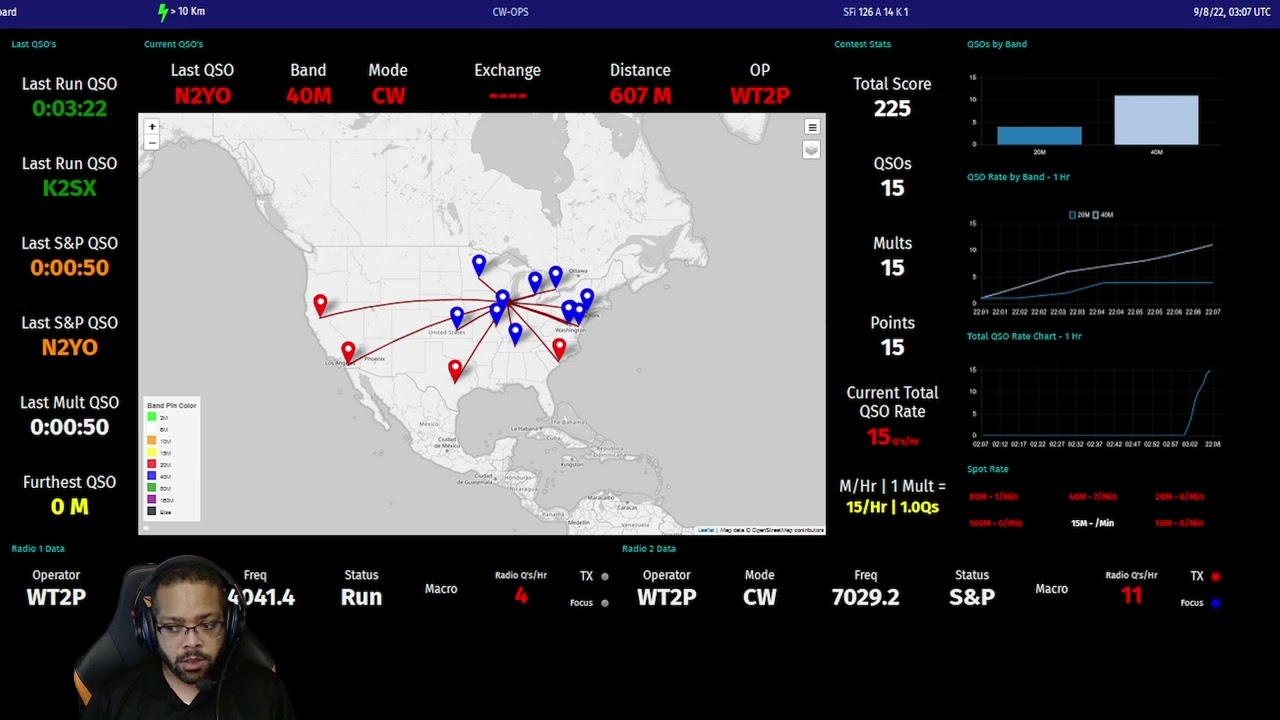Viewport: 1280px width, 720px height.
Task: Click the 40M bar in QSOs by Band
Action: coord(1156,120)
